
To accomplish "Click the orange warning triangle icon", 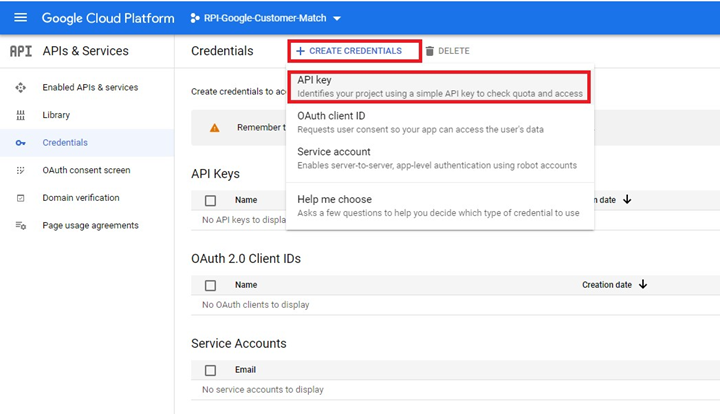I will (x=214, y=128).
